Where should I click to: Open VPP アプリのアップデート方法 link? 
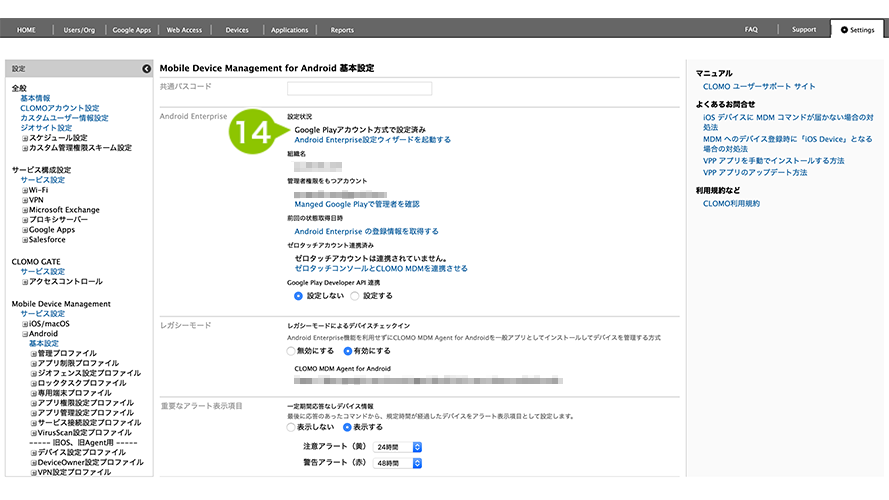755,172
